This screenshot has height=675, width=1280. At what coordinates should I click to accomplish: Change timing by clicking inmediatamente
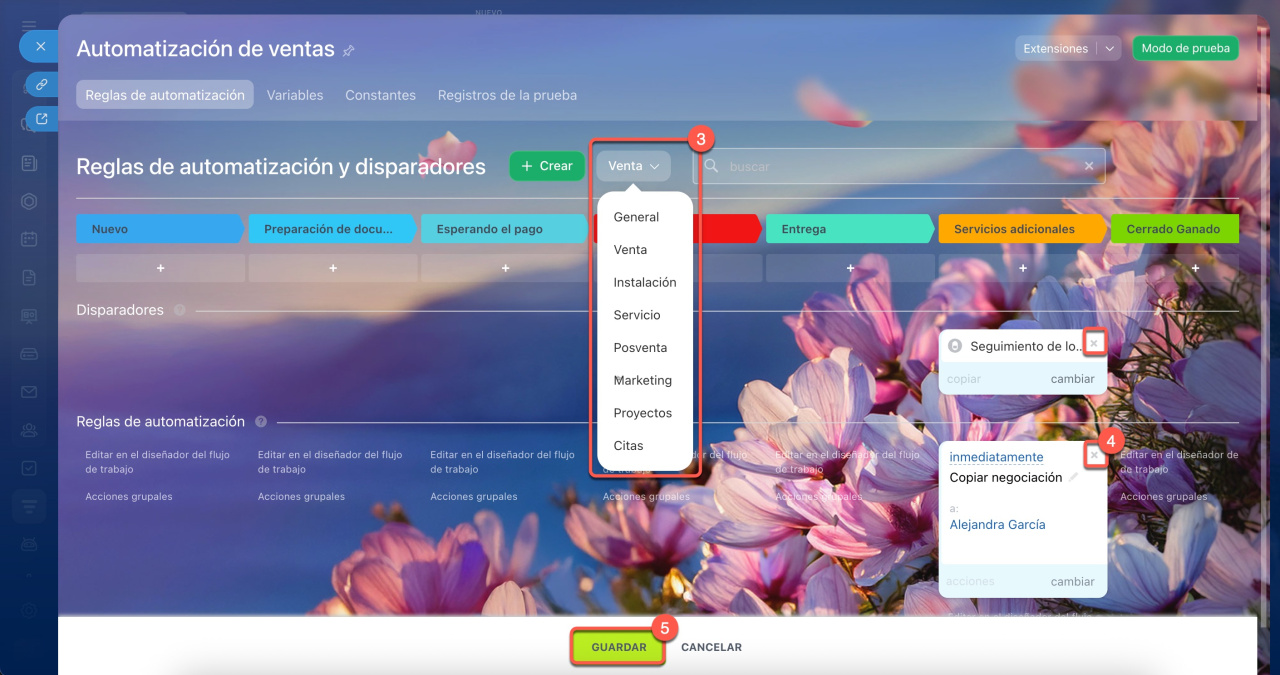[x=995, y=457]
